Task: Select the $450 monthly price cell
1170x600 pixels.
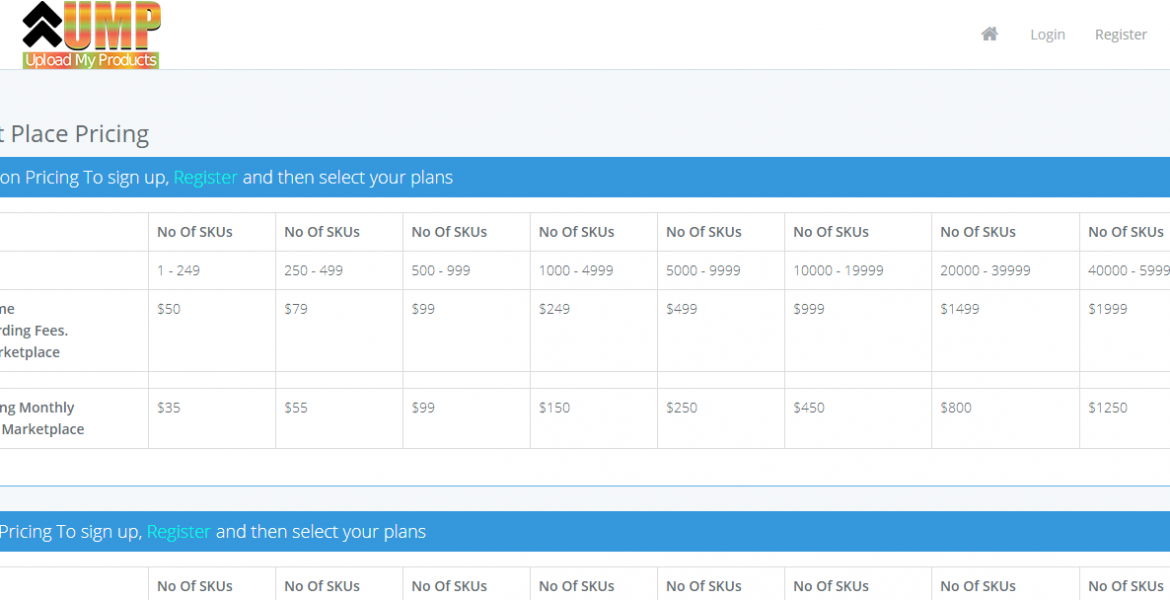Action: (809, 407)
